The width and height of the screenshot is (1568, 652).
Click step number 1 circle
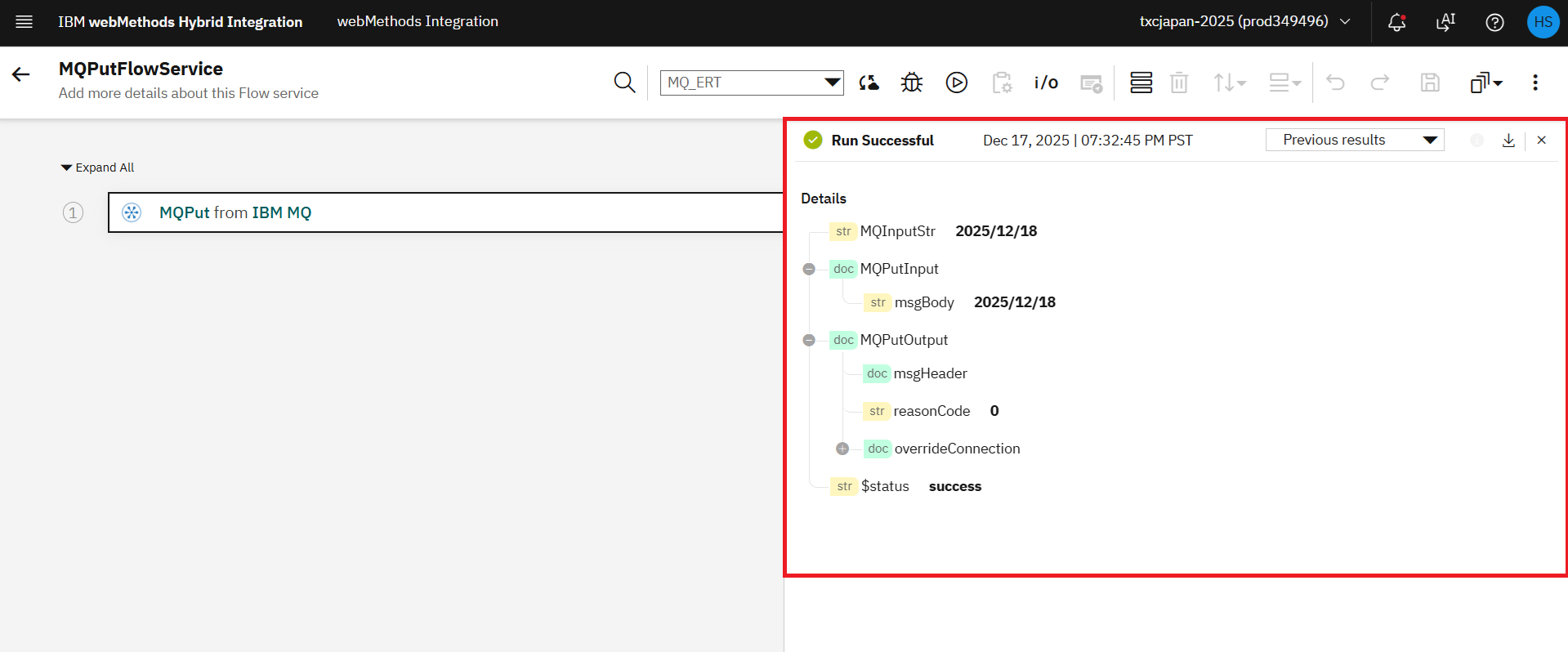point(73,212)
